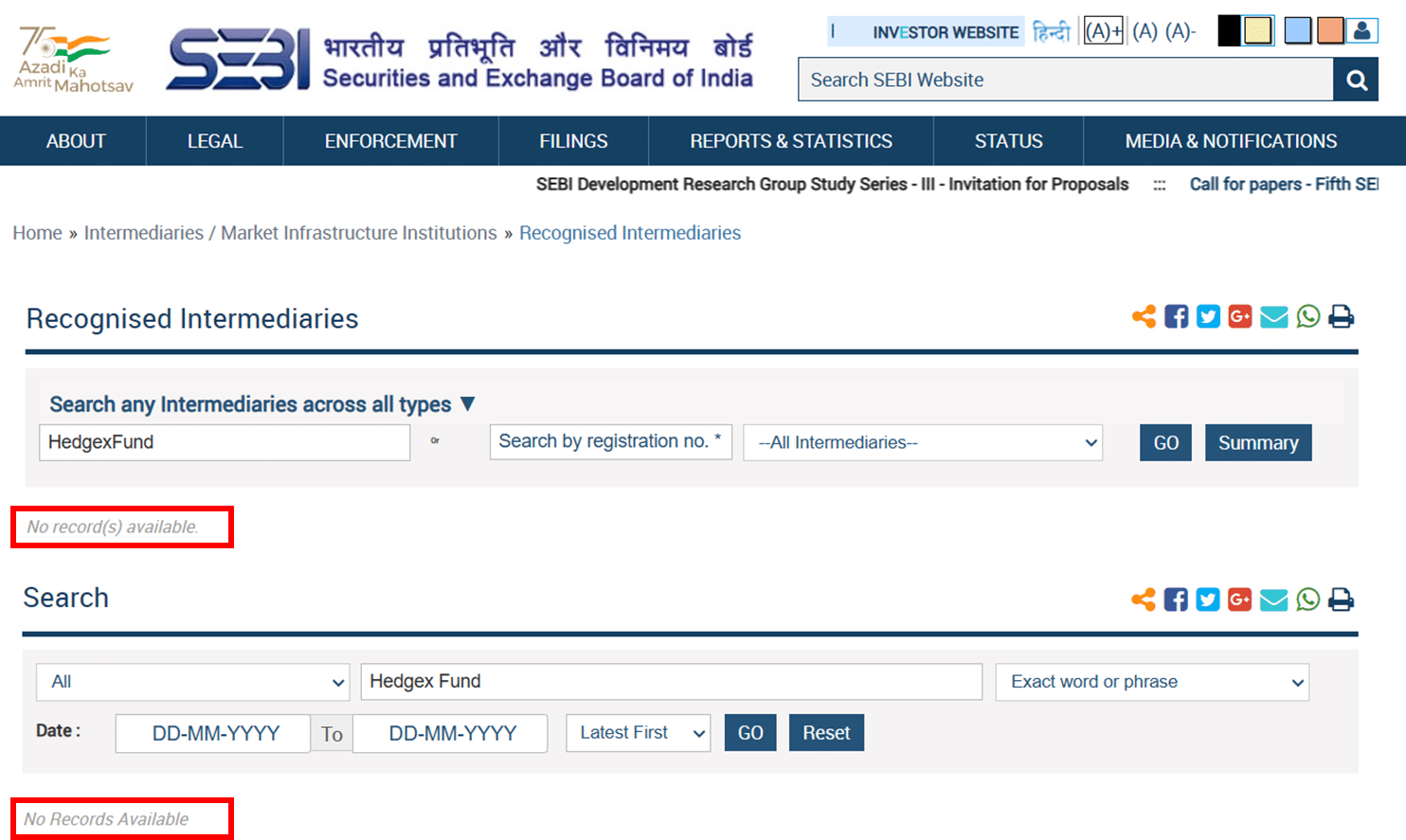Open Intermediaries / Market Infrastructure Institutions breadcrumb

[x=290, y=233]
